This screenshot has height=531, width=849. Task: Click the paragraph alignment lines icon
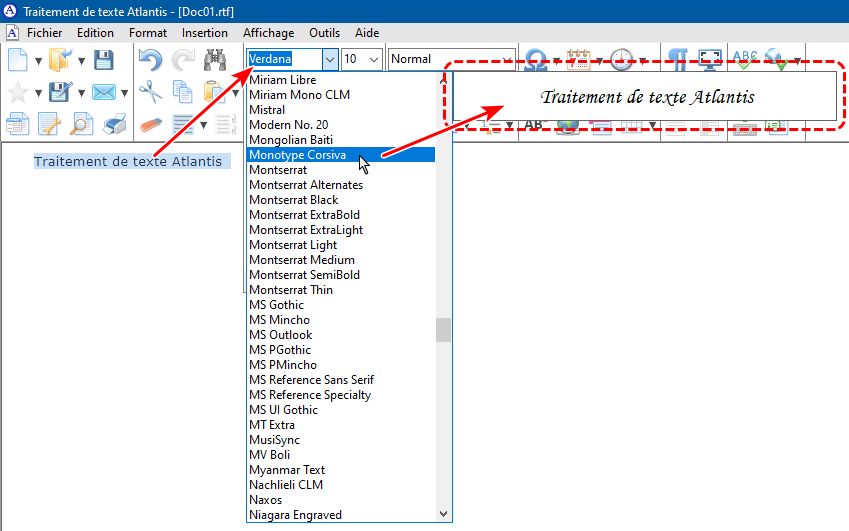pyautogui.click(x=183, y=124)
